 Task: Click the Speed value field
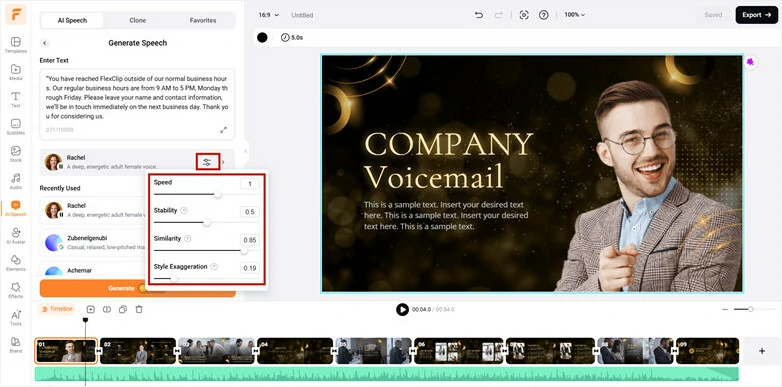250,184
